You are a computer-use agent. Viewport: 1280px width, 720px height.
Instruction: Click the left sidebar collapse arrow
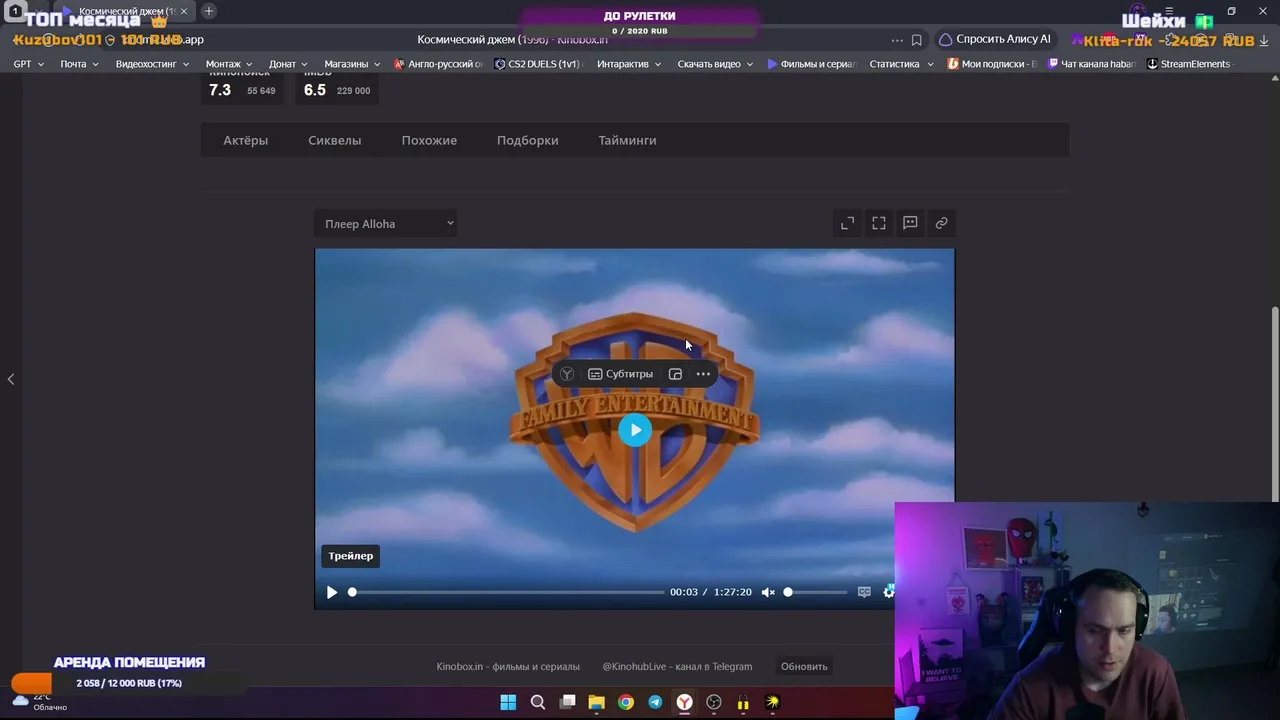(11, 379)
